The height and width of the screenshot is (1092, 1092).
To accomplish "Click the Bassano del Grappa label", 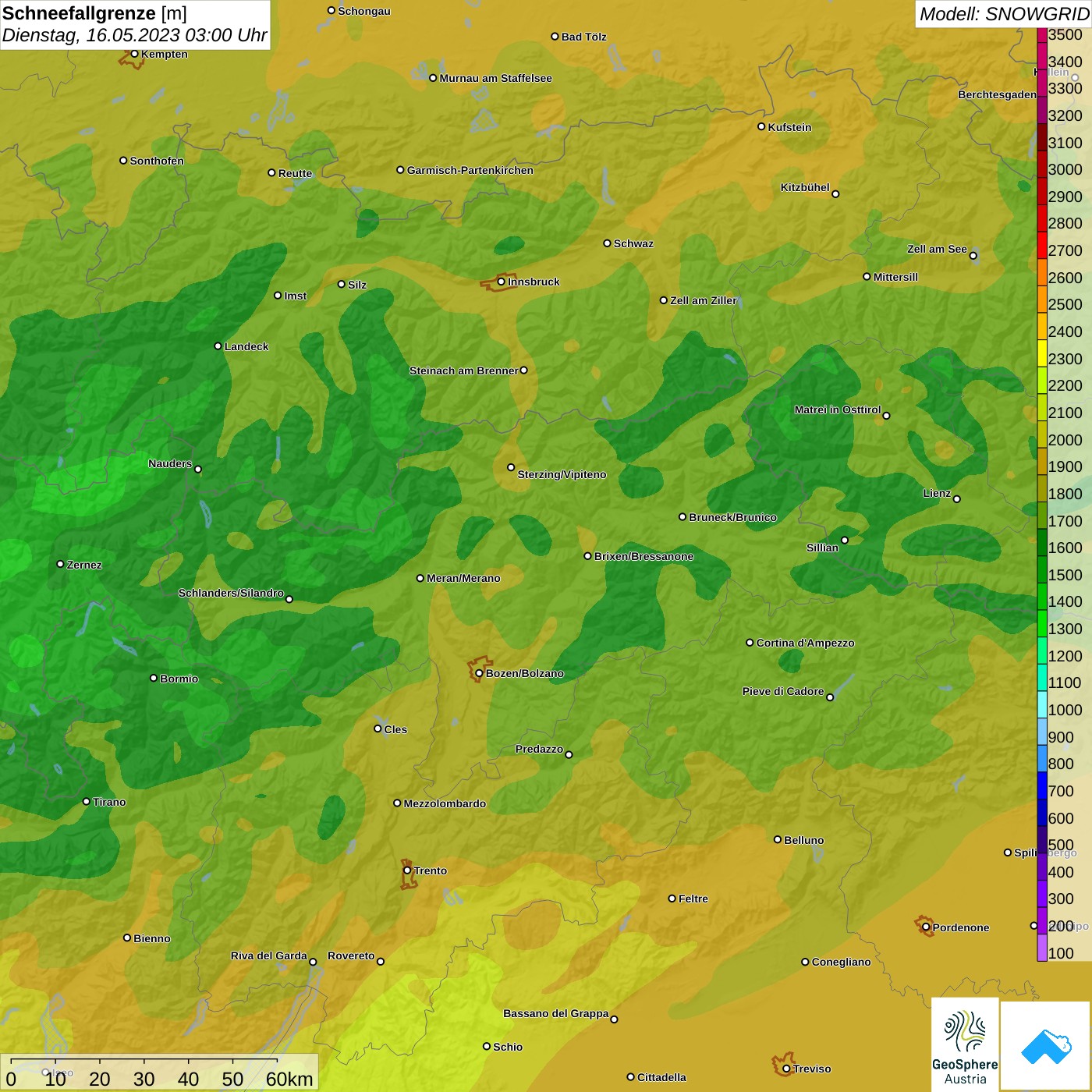I will pos(556,1013).
